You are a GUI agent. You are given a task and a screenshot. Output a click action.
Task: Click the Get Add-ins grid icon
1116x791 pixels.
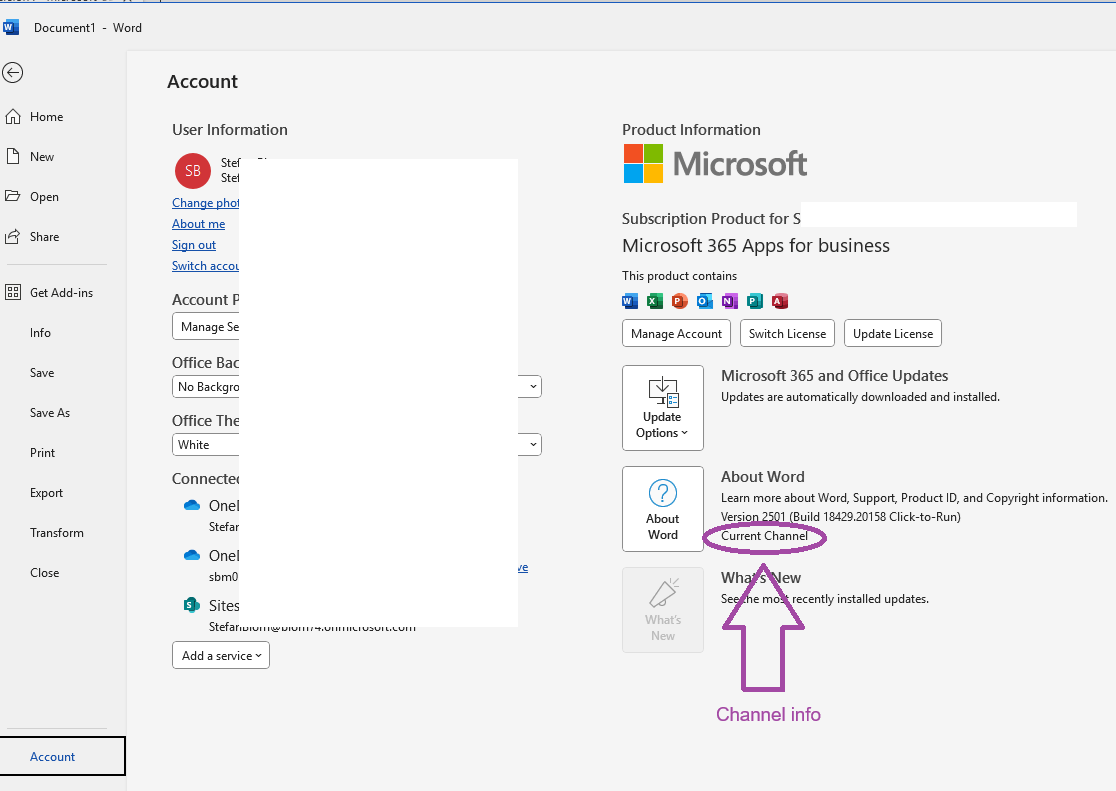tap(13, 293)
